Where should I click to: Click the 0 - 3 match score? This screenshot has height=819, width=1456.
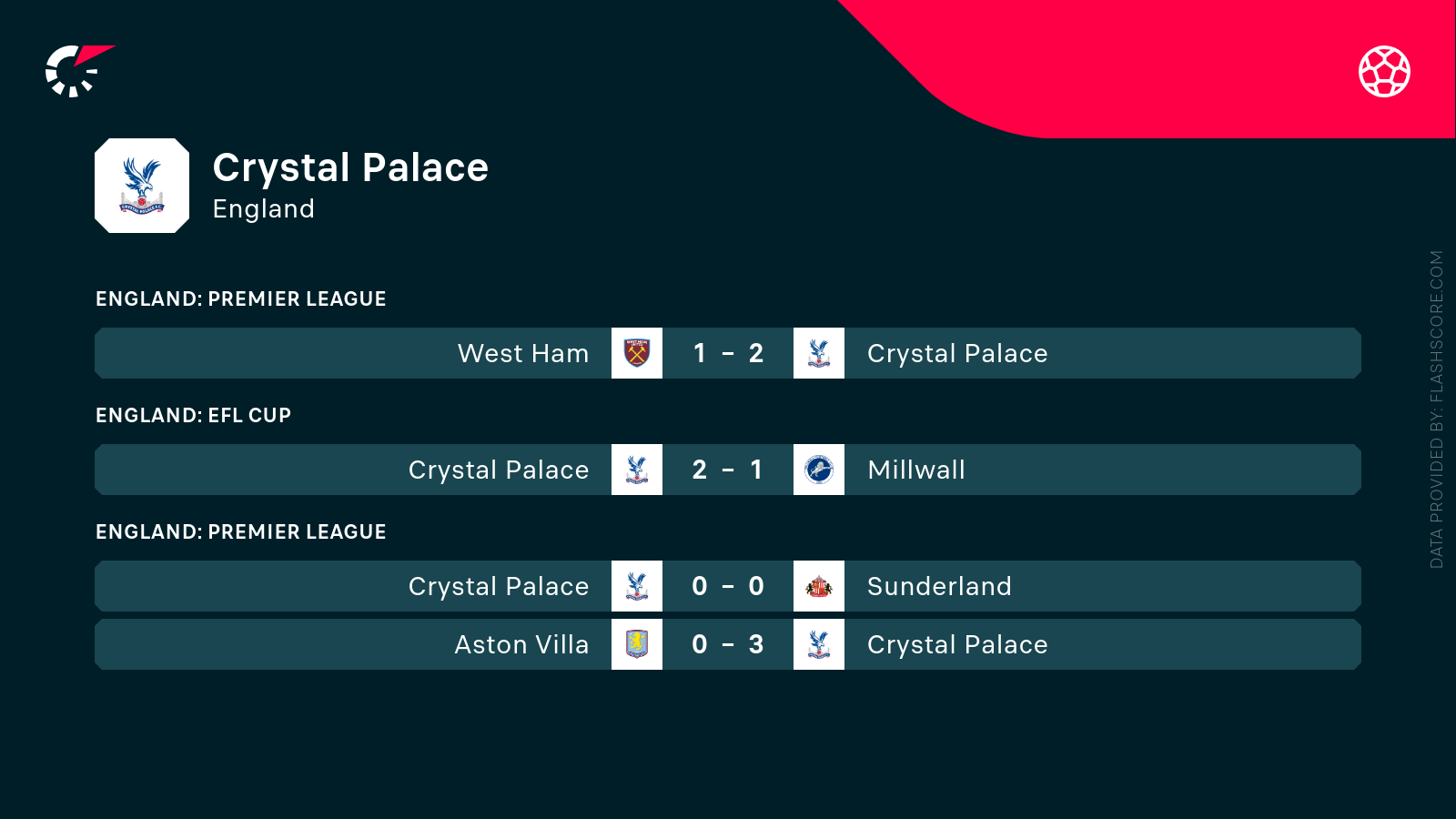pos(728,644)
